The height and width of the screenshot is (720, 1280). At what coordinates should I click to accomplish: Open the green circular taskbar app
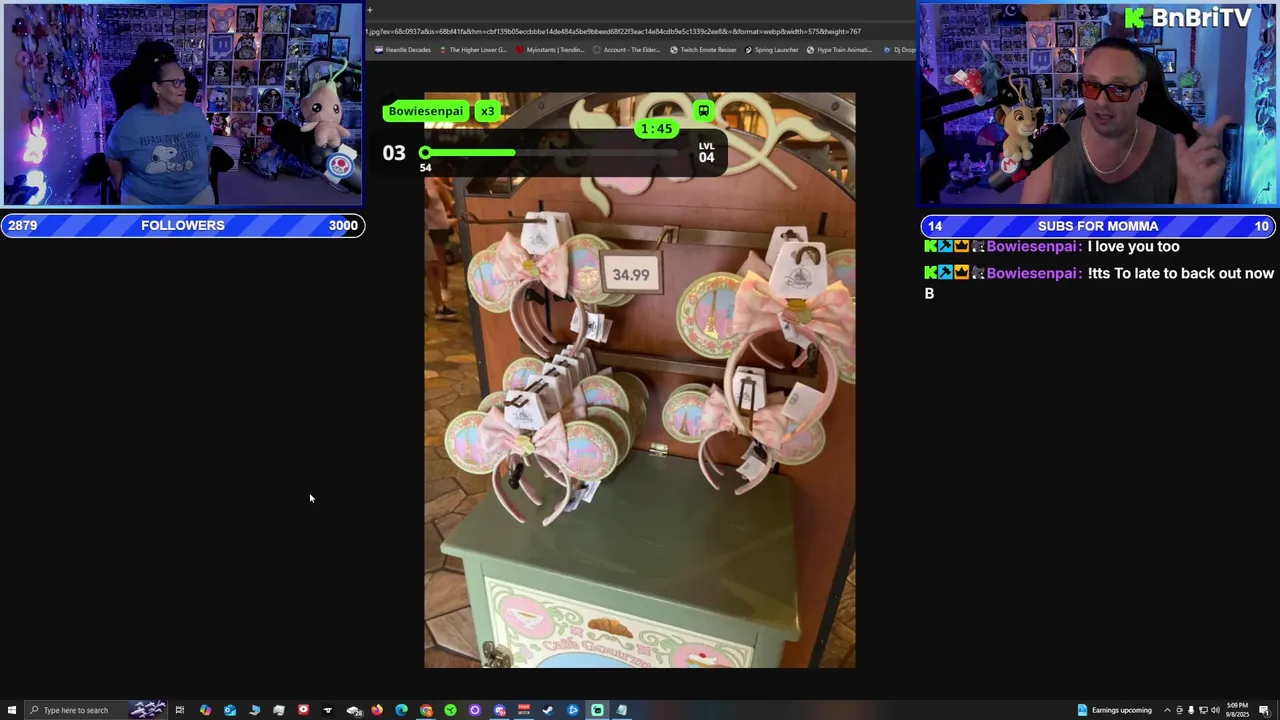point(450,710)
